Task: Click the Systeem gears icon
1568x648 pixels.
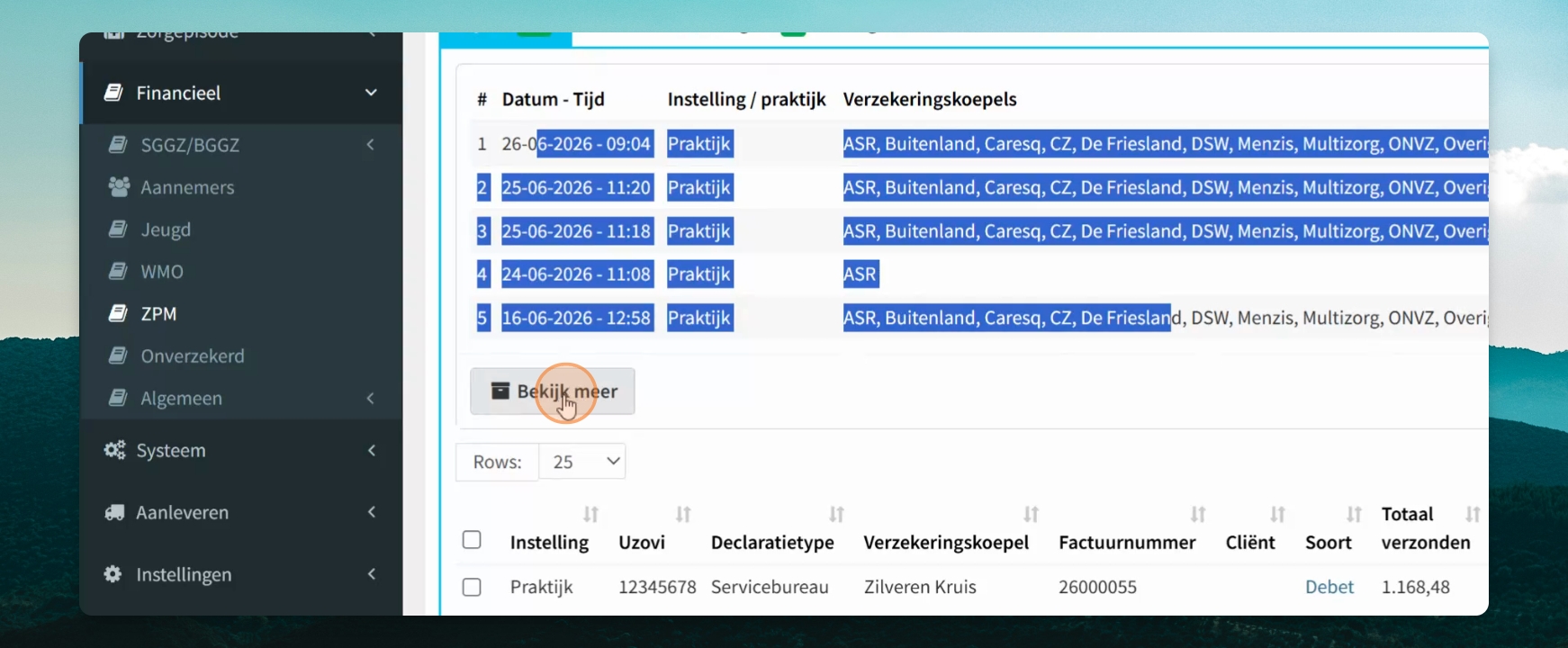Action: [114, 450]
